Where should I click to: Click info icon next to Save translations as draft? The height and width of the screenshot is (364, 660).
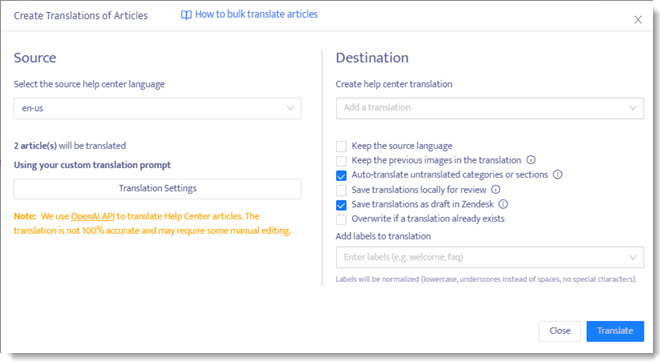(x=503, y=204)
